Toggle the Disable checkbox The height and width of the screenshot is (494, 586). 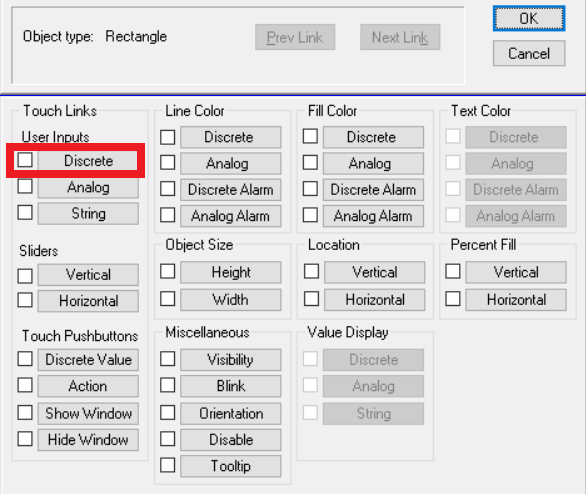tap(167, 439)
